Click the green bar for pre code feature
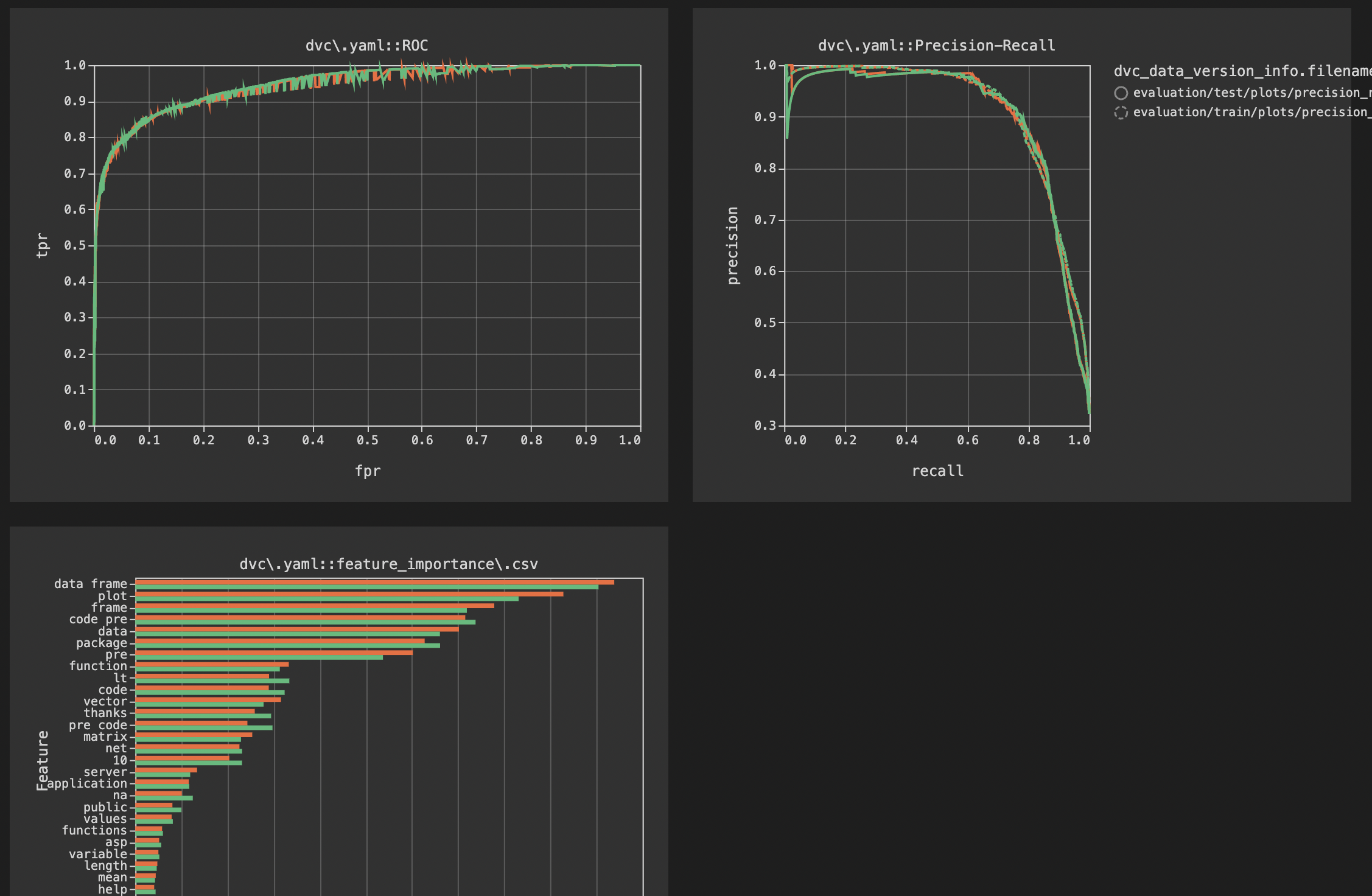The height and width of the screenshot is (896, 1372). click(204, 728)
